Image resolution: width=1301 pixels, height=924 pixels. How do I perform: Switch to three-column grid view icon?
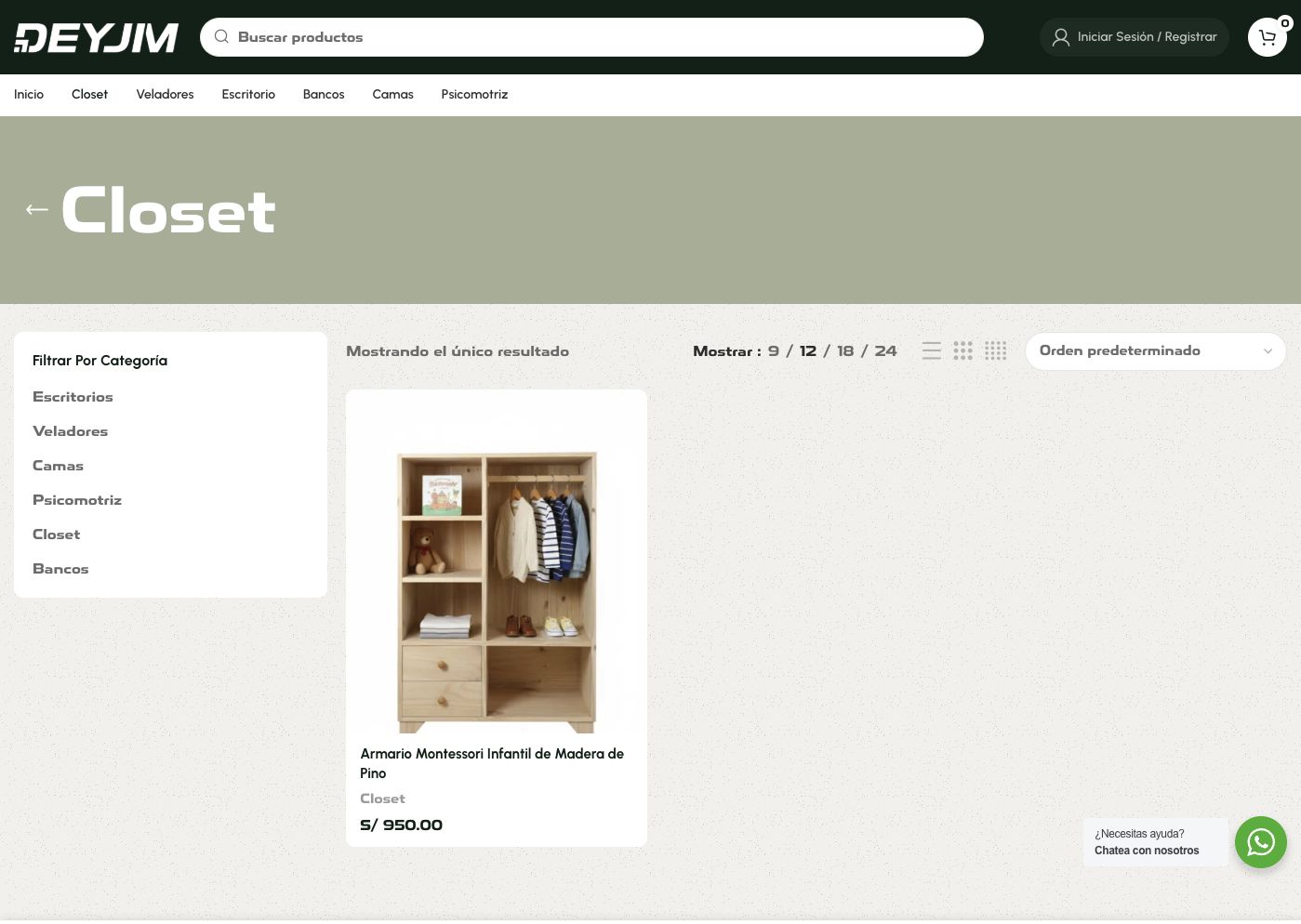(x=963, y=350)
